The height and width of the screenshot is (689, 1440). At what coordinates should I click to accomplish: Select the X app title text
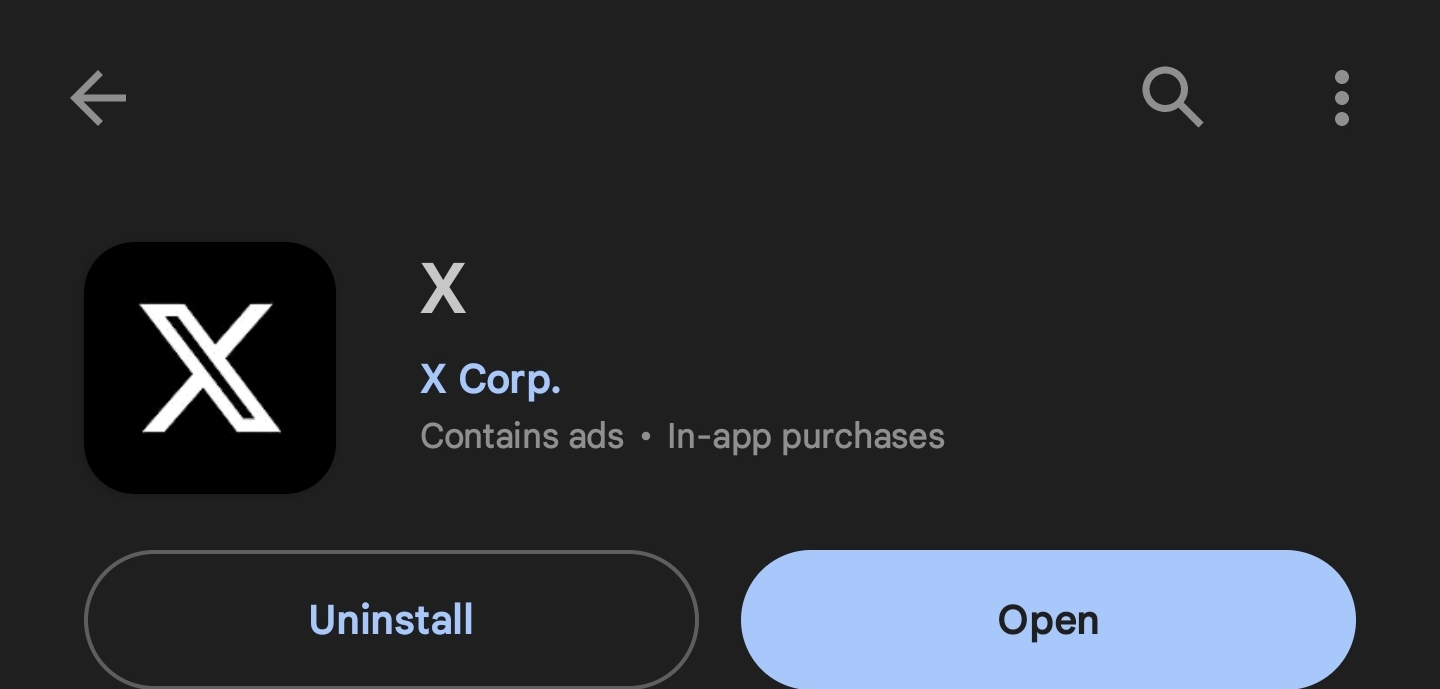tap(443, 289)
